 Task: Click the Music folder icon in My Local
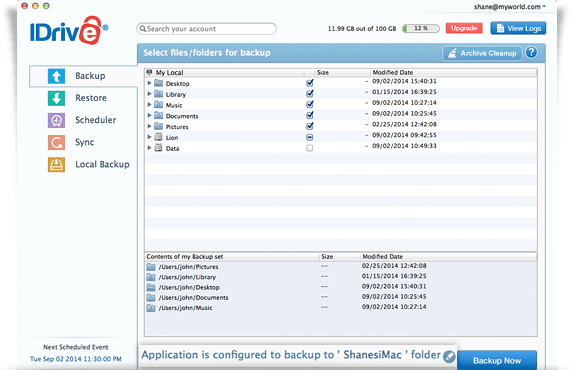159,105
